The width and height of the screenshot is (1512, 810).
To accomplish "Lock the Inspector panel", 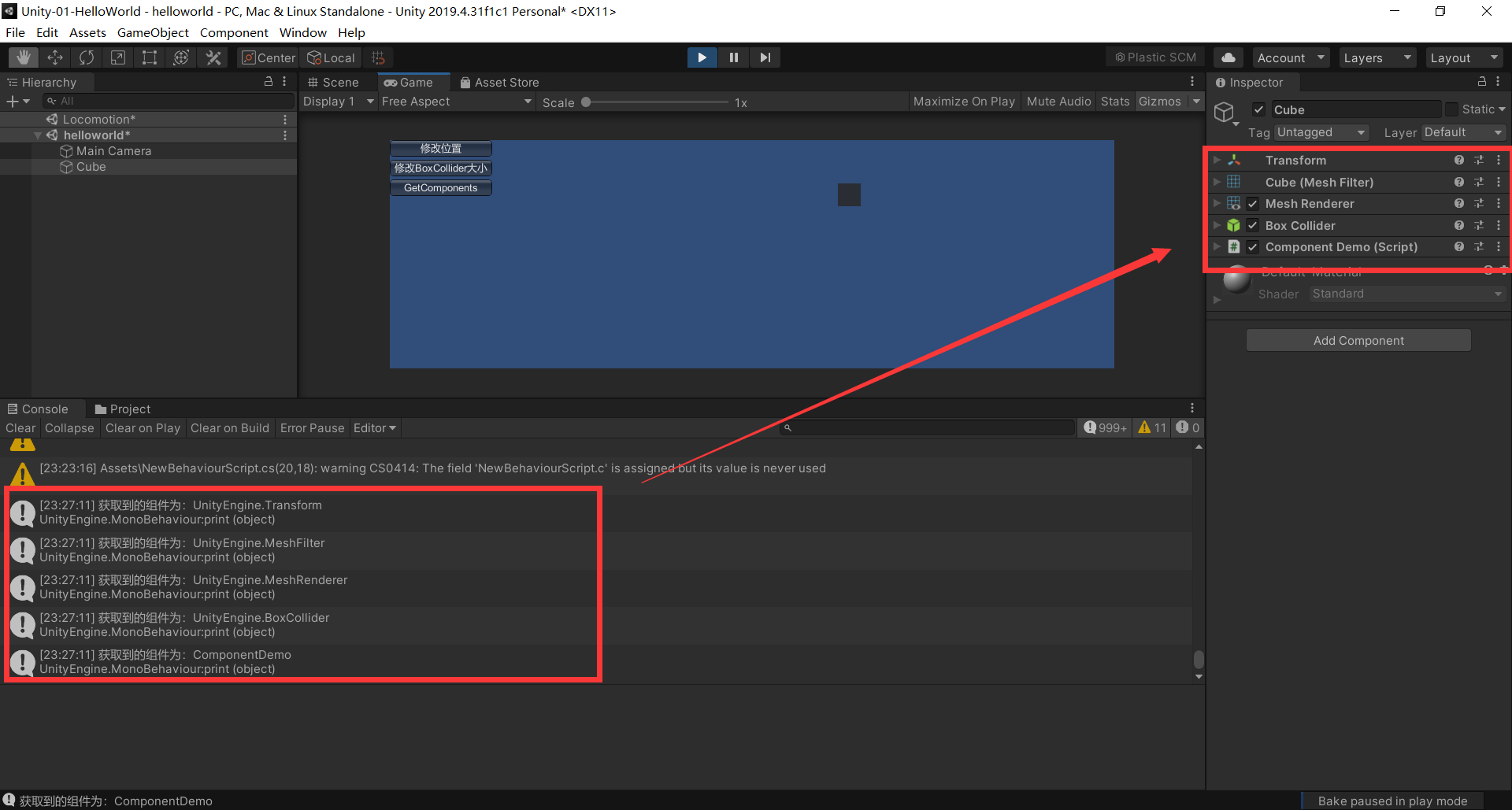I will coord(1482,82).
